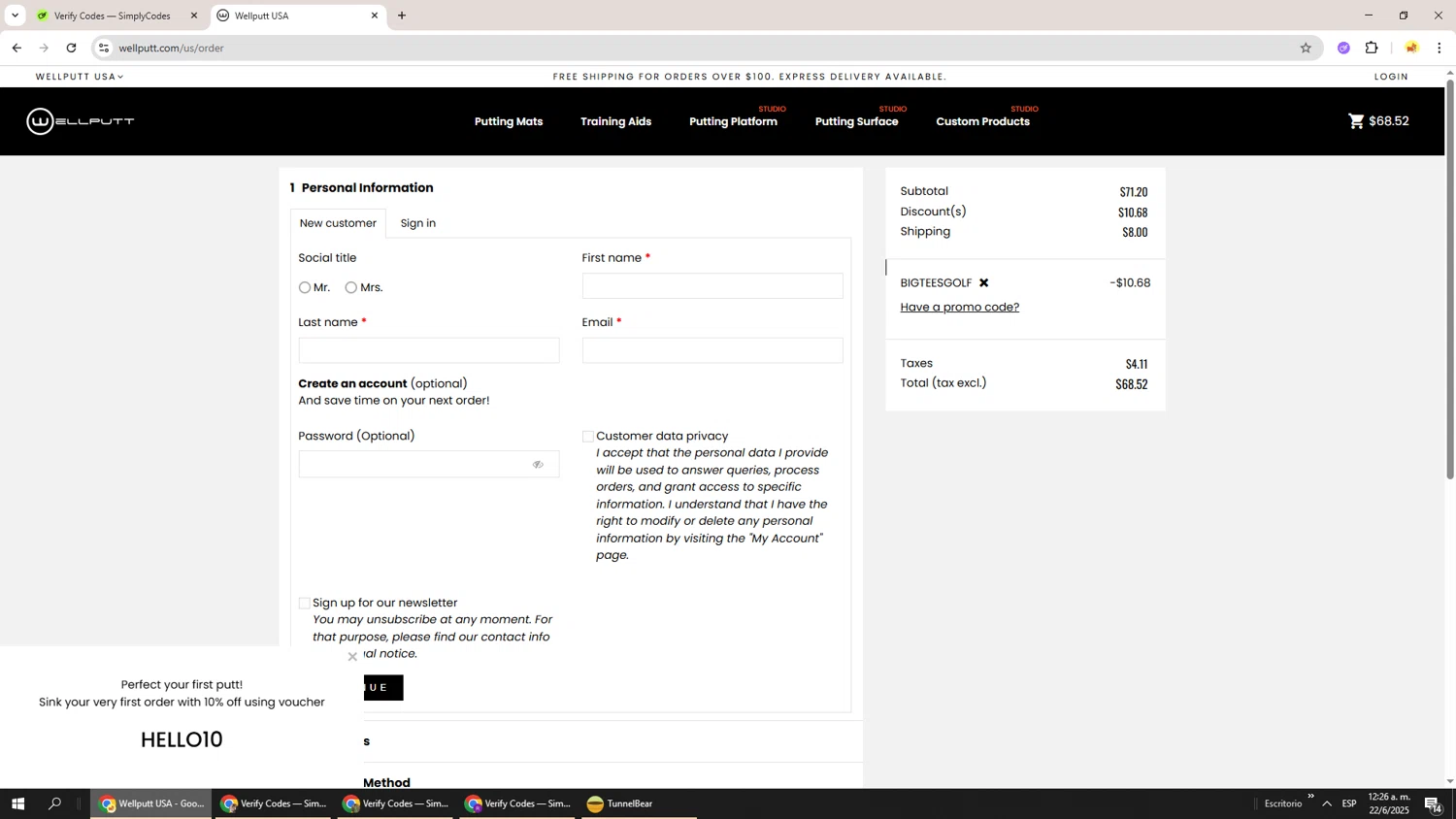
Task: Click the ESP language indicator in taskbar
Action: click(x=1349, y=803)
